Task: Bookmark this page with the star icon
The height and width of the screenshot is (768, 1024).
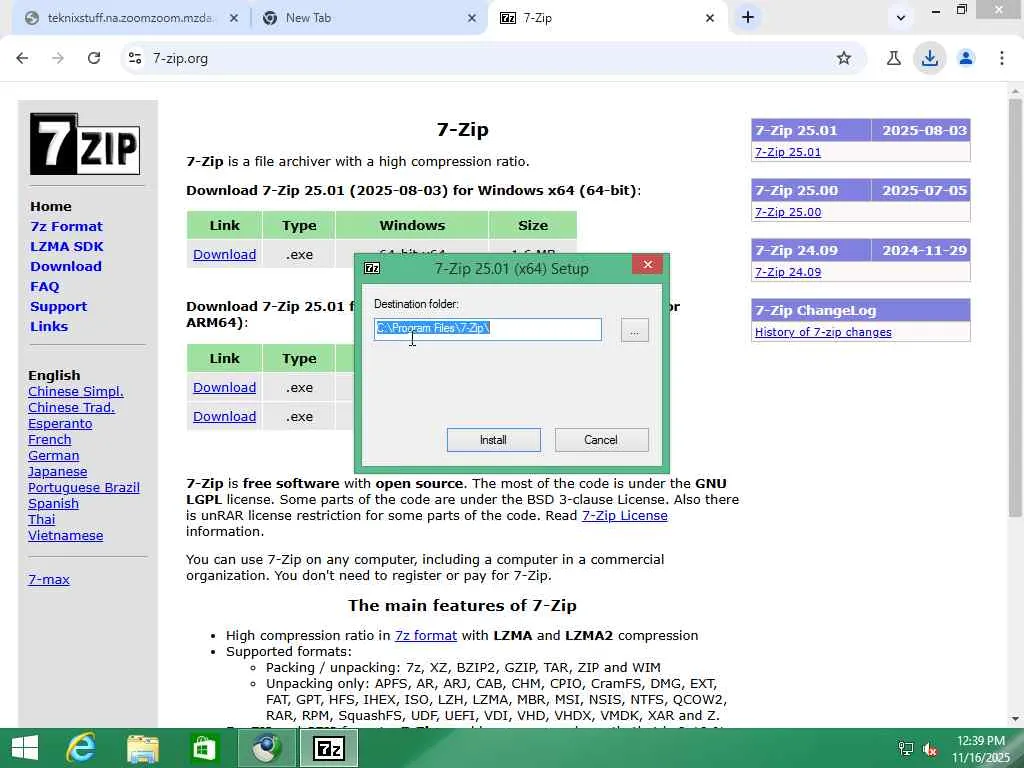Action: (x=844, y=58)
